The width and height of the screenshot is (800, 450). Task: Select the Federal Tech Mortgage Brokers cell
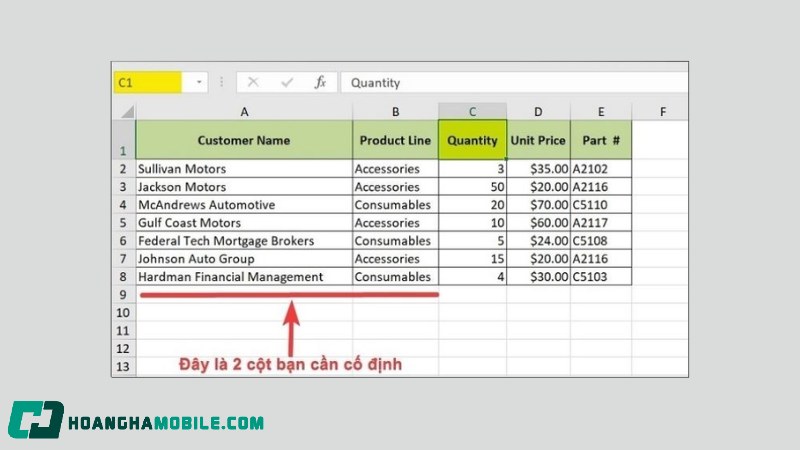click(244, 241)
